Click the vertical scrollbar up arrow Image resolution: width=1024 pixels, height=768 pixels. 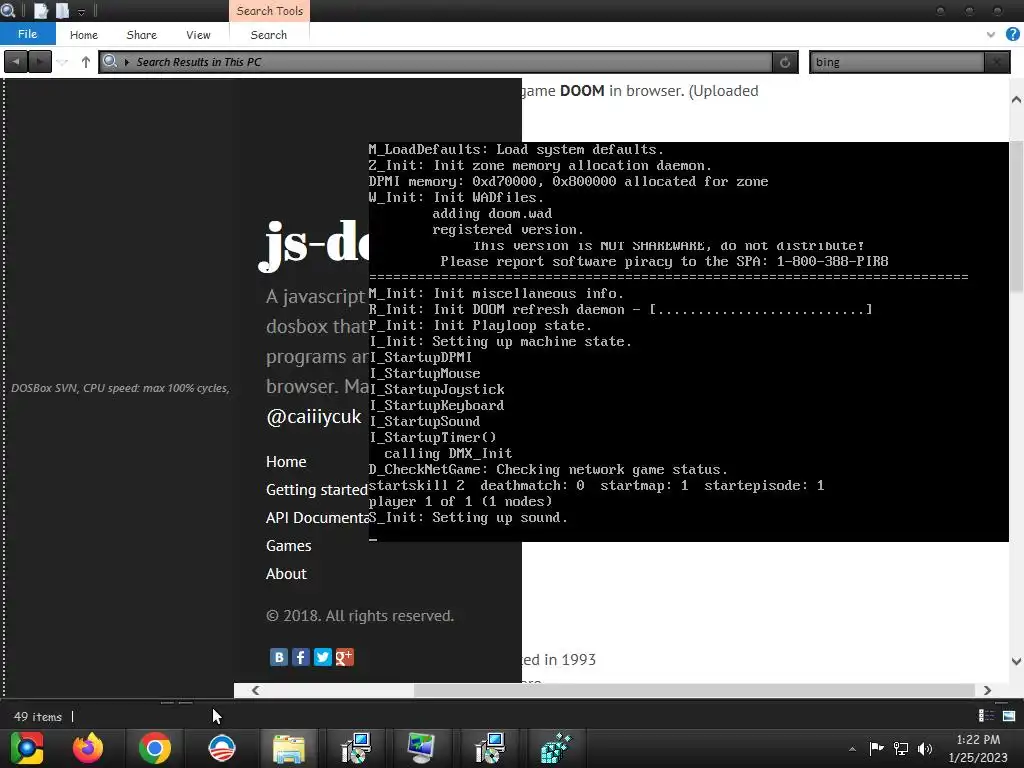1016,100
